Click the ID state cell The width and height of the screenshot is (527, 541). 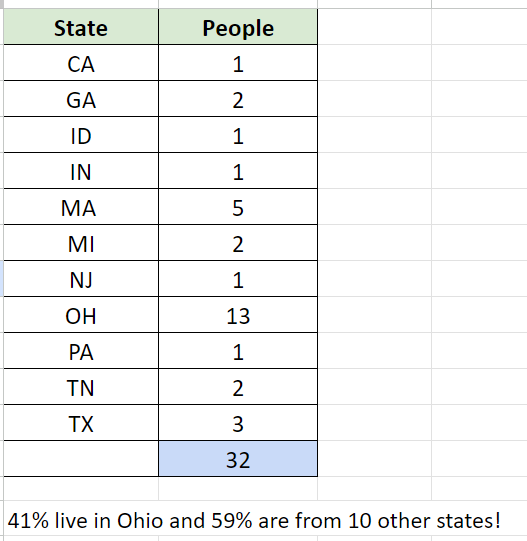click(x=81, y=136)
